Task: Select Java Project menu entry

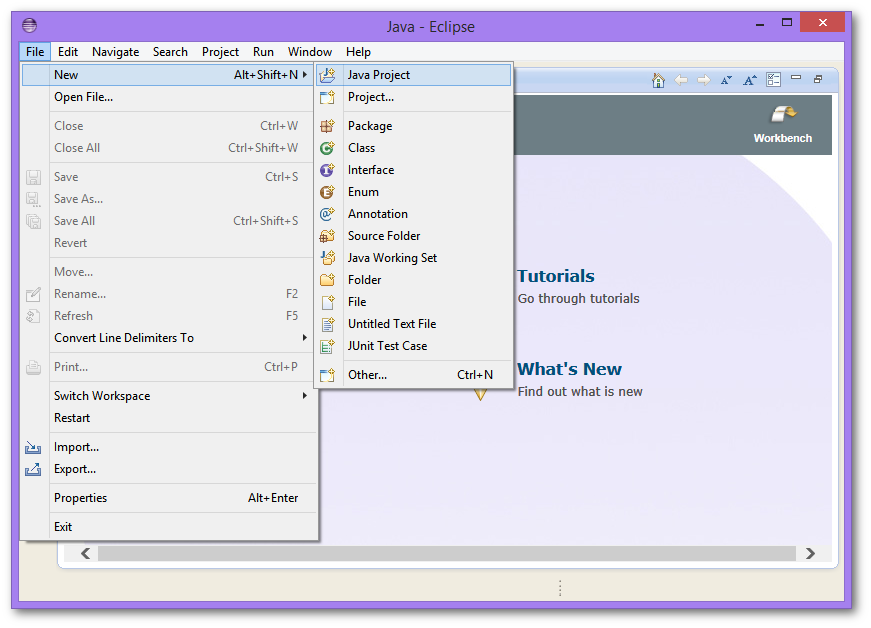Action: click(x=413, y=75)
